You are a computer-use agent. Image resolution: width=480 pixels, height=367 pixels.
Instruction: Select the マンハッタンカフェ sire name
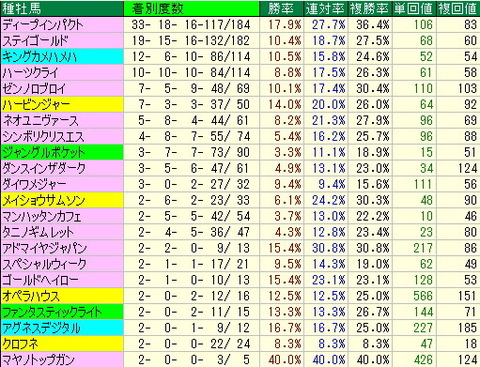[42, 216]
